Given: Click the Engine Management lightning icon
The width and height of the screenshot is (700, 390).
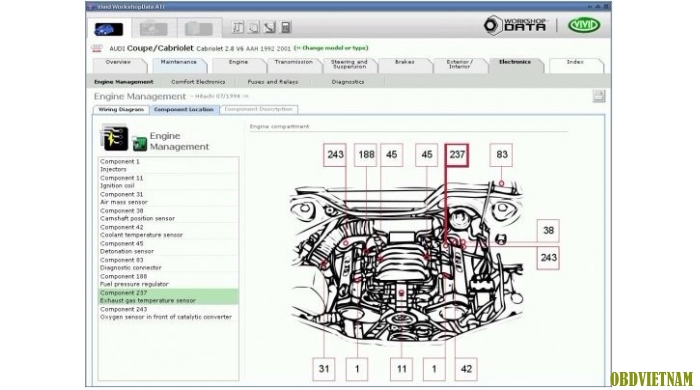Looking at the screenshot, I should [114, 138].
